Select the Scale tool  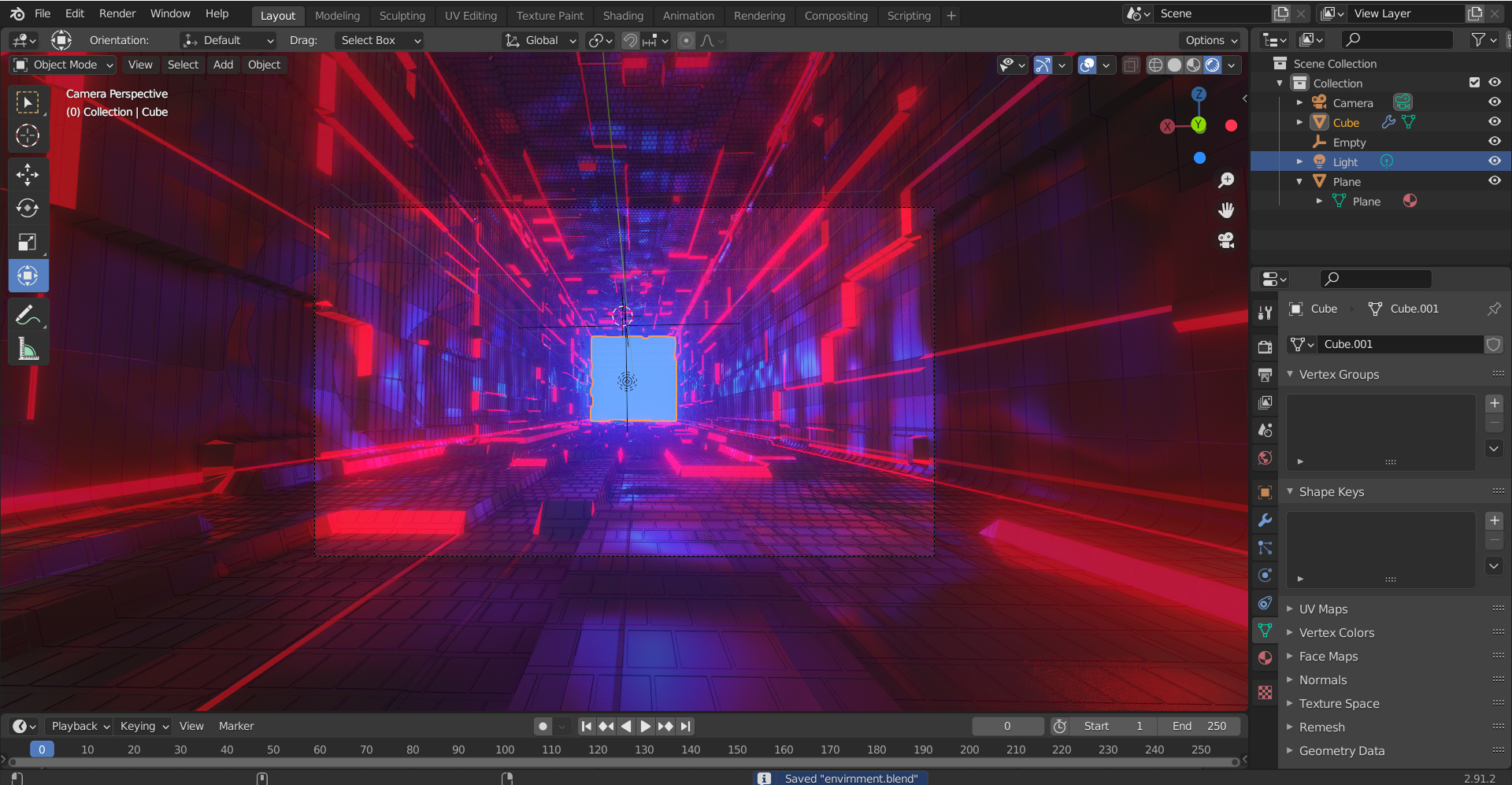28,242
